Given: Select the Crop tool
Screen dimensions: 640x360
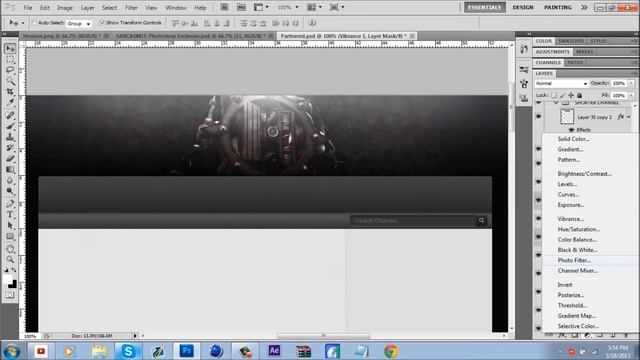Looking at the screenshot, I should click(10, 92).
